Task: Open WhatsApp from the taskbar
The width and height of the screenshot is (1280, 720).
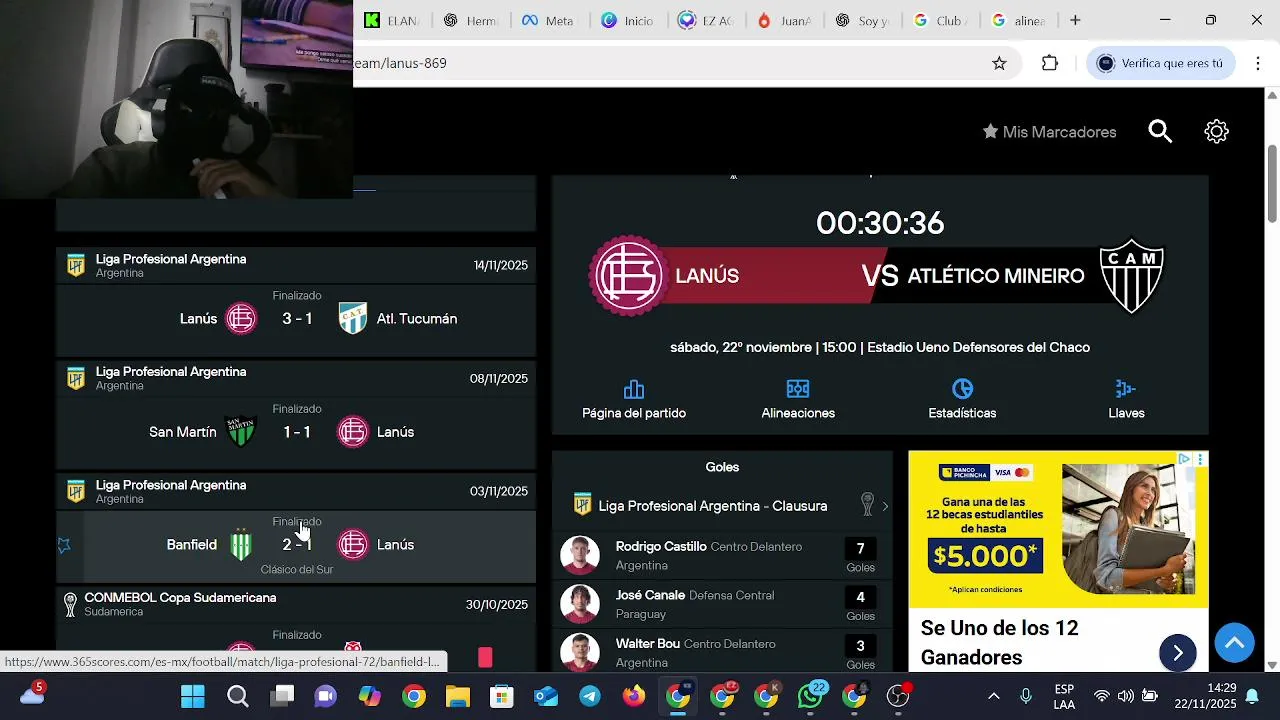Action: click(x=810, y=696)
